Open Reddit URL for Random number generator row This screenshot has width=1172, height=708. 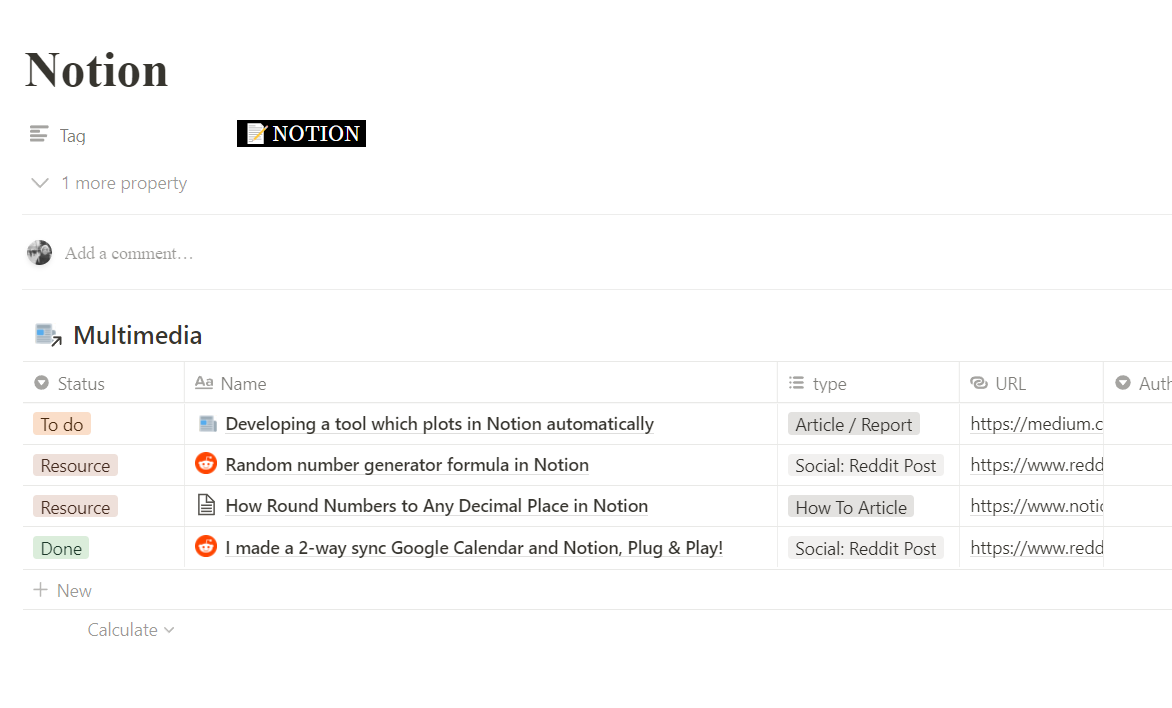[1037, 465]
